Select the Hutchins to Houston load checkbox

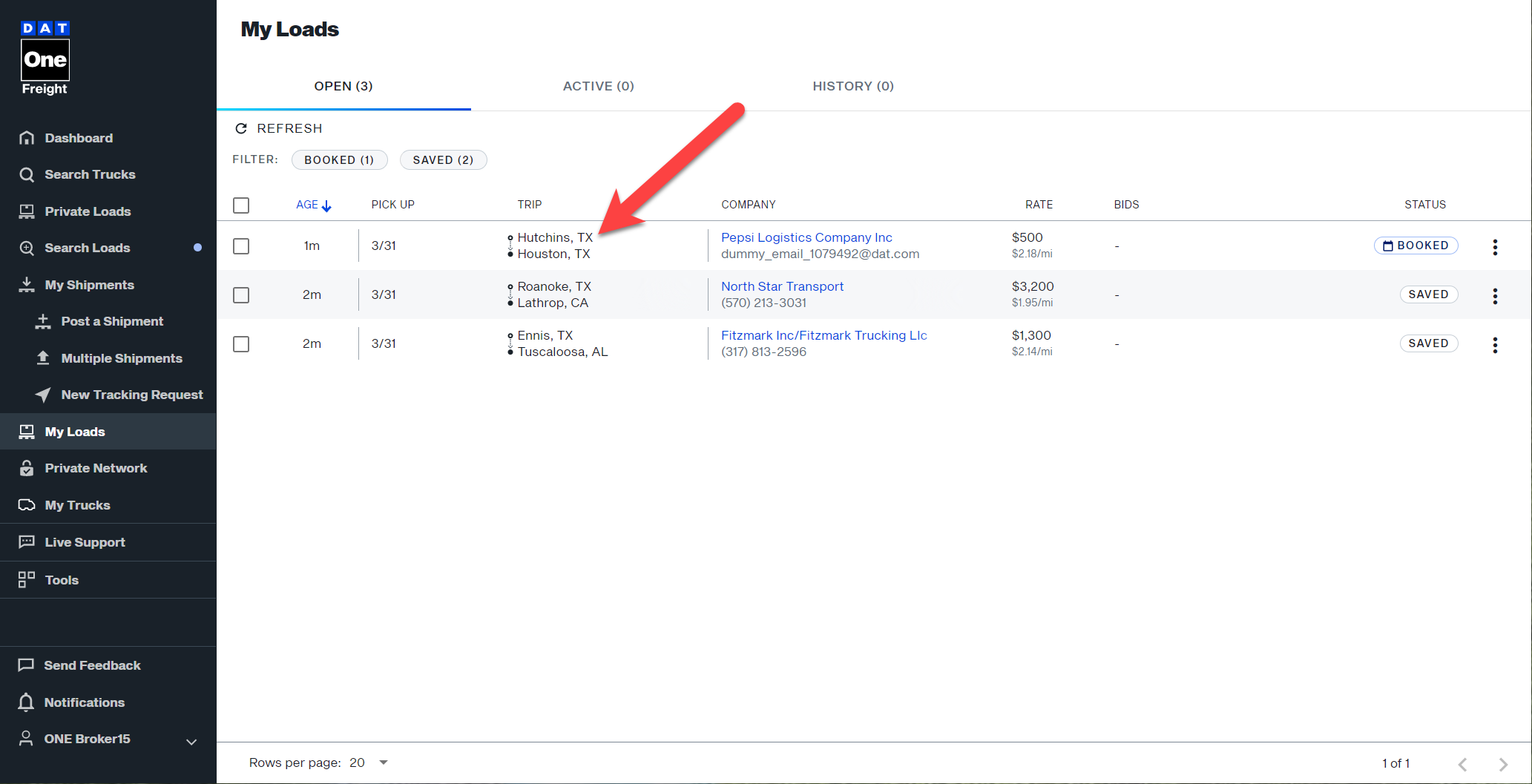[x=241, y=246]
